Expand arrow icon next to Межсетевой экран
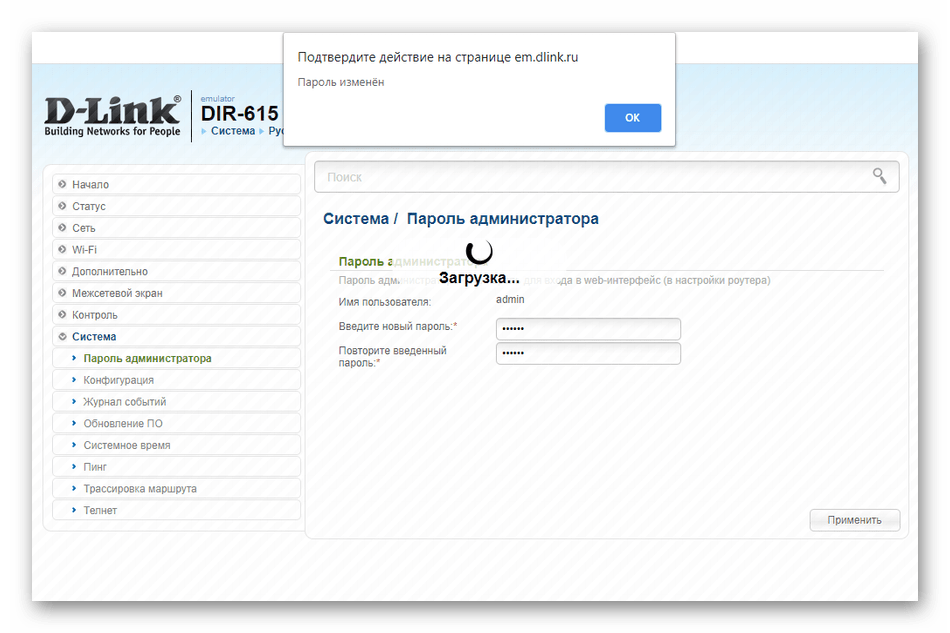 (62, 293)
